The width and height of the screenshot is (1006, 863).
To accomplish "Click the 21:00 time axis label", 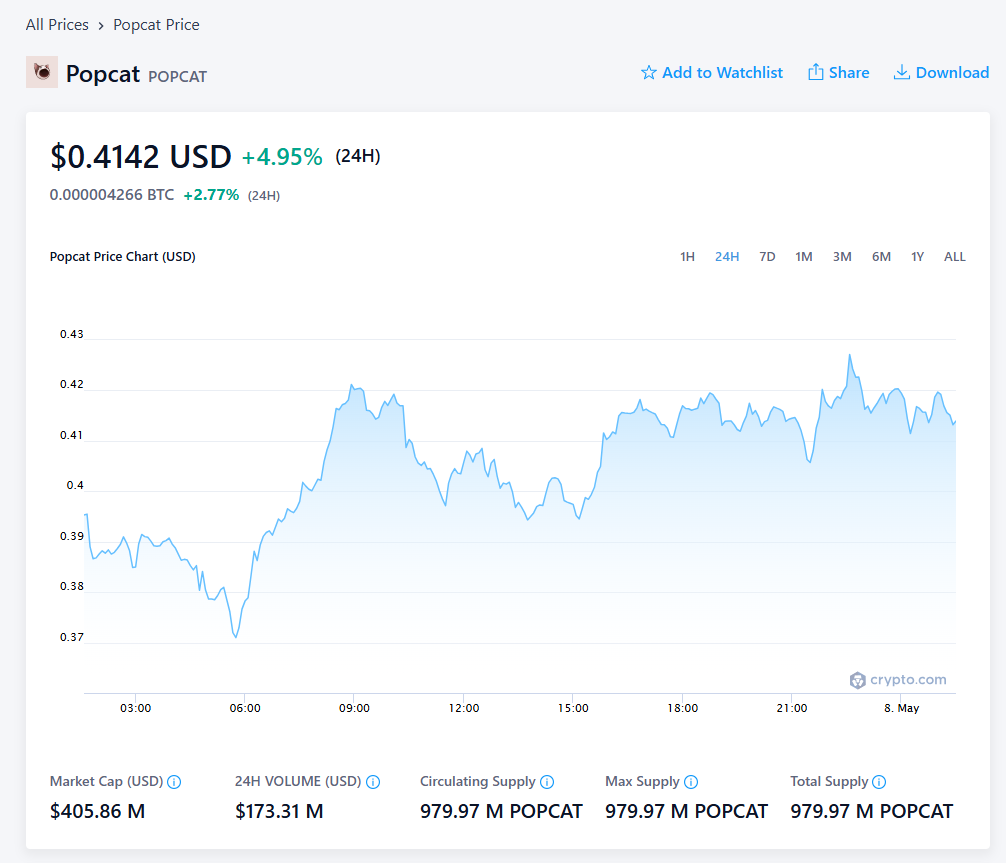I will [x=792, y=708].
